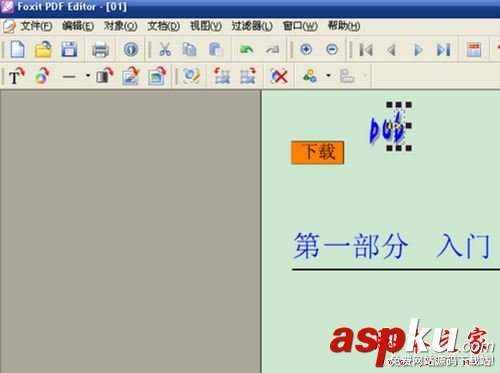Open the 视图(V) menu

coord(206,26)
